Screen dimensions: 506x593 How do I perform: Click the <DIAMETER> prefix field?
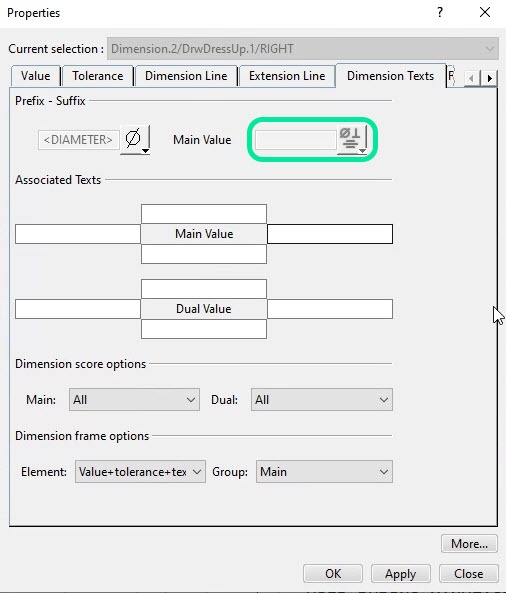point(79,140)
